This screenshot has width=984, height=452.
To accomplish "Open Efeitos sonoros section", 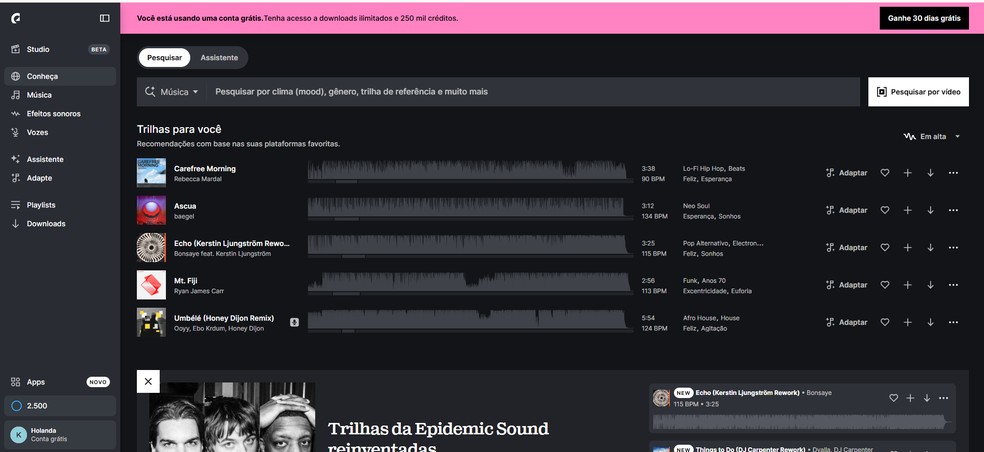I will pyautogui.click(x=60, y=114).
